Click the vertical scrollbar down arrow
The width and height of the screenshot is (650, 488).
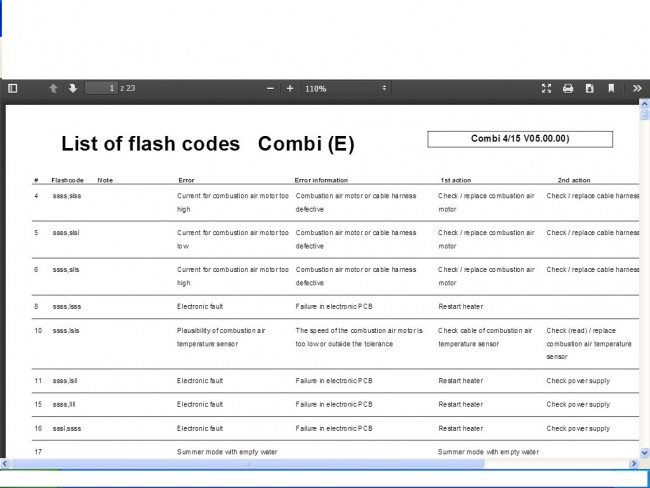pyautogui.click(x=645, y=453)
